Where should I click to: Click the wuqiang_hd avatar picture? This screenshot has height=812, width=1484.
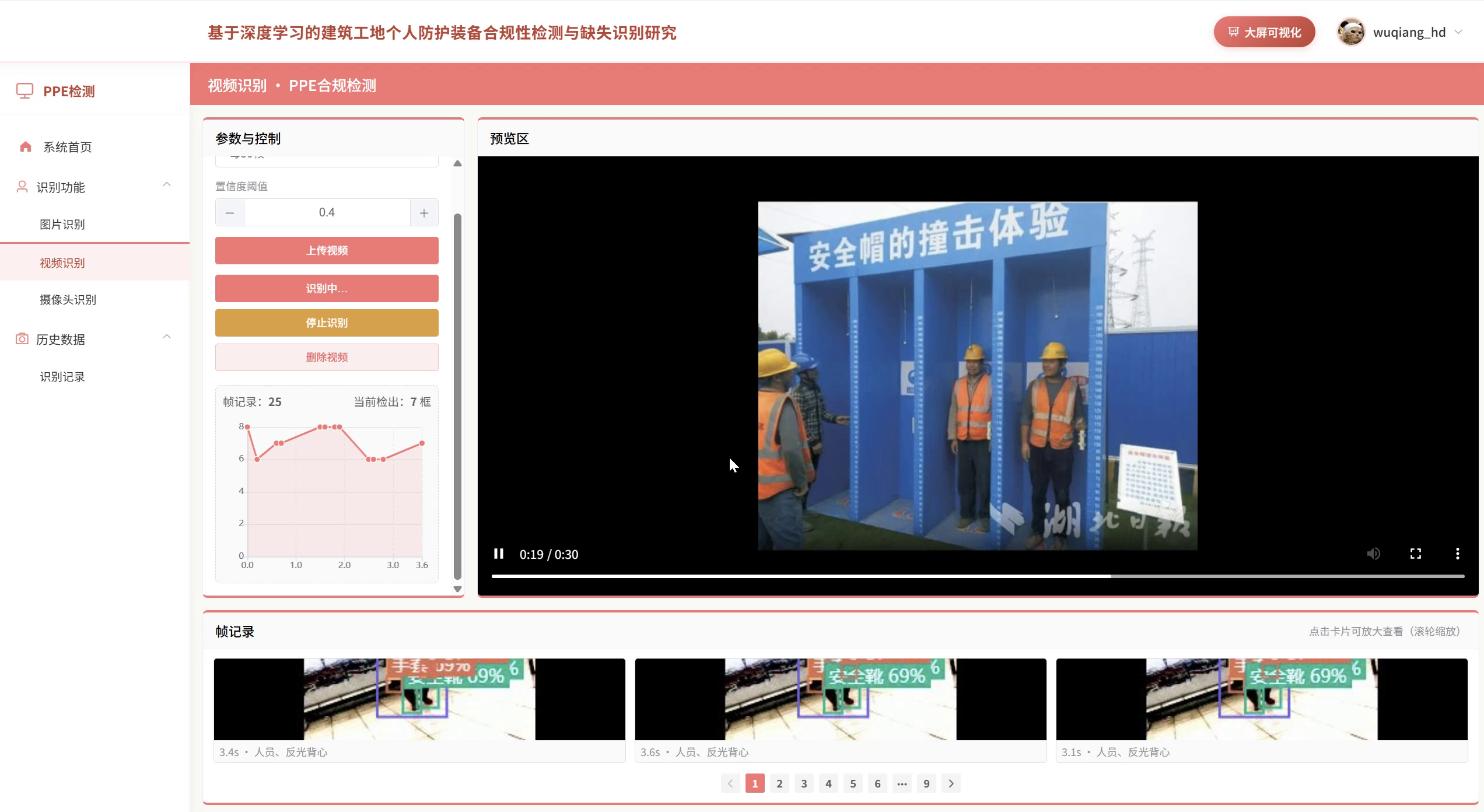point(1351,32)
